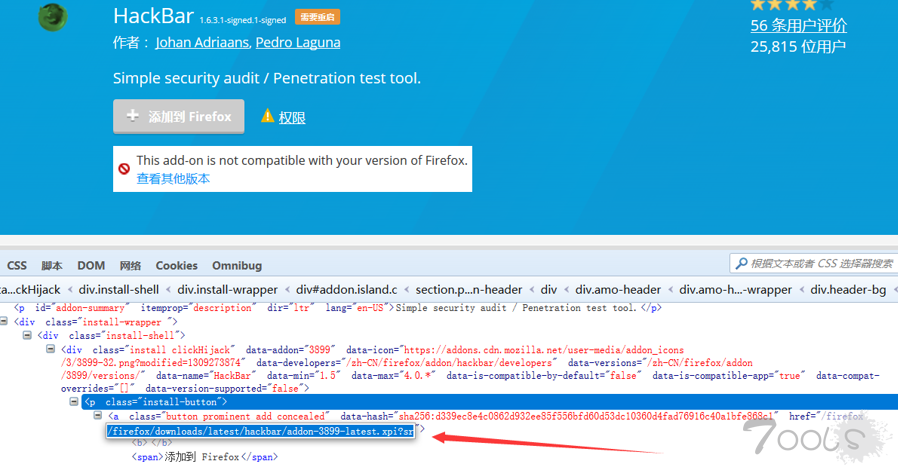Click the HackBar title heading
Image resolution: width=898 pixels, height=470 pixels.
click(x=153, y=16)
